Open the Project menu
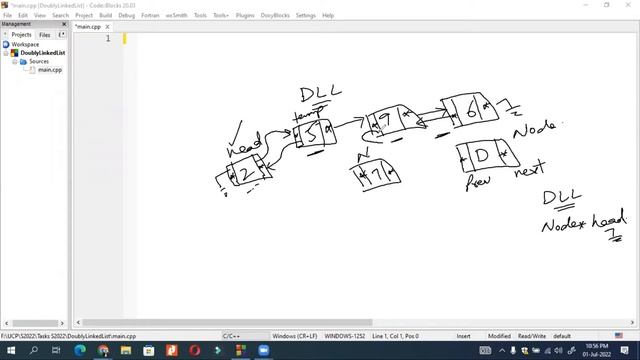 coord(84,15)
